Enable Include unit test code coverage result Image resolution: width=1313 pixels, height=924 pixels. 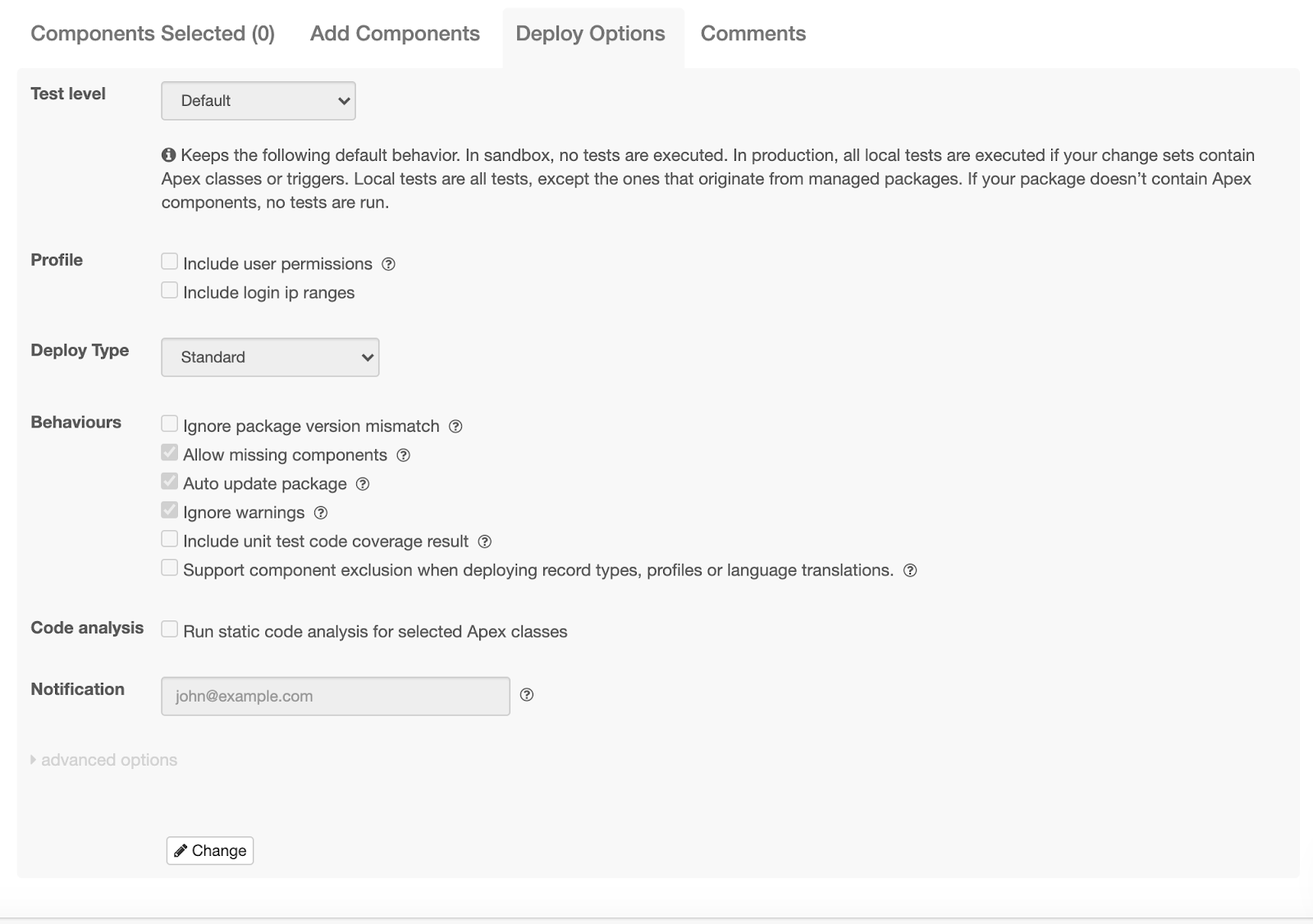(x=169, y=539)
